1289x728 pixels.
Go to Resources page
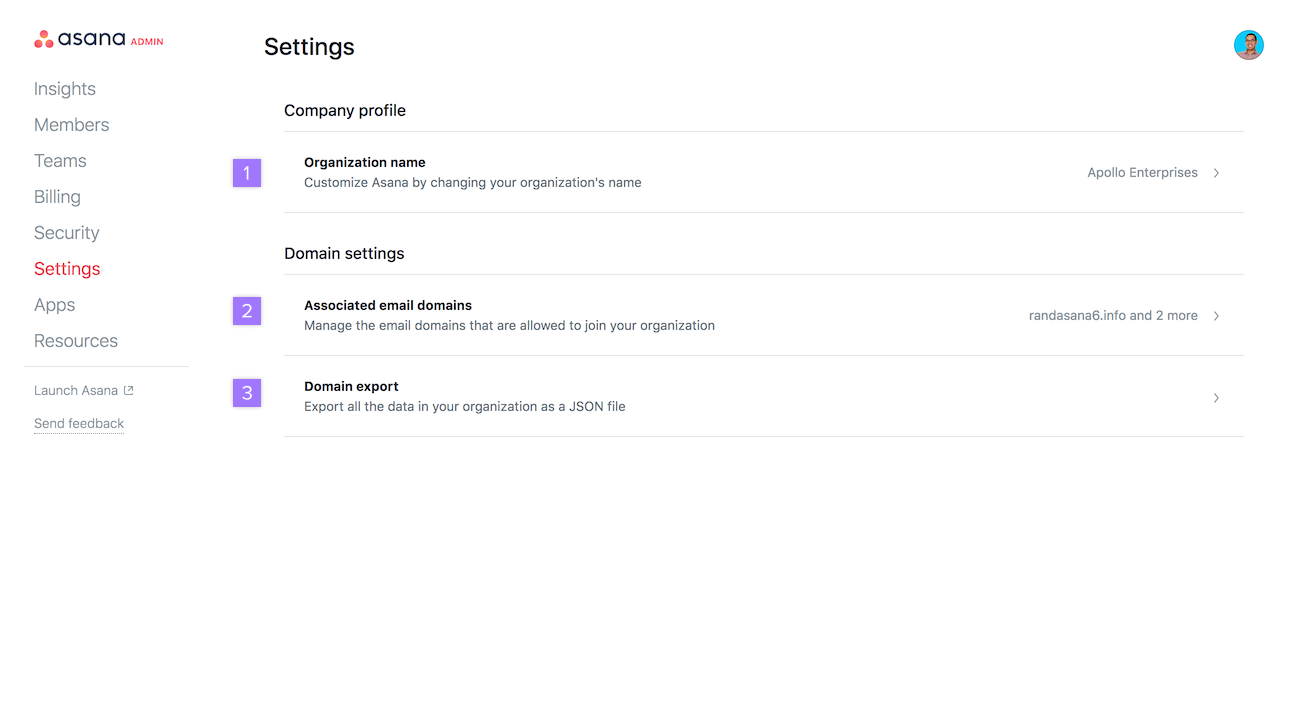[76, 341]
